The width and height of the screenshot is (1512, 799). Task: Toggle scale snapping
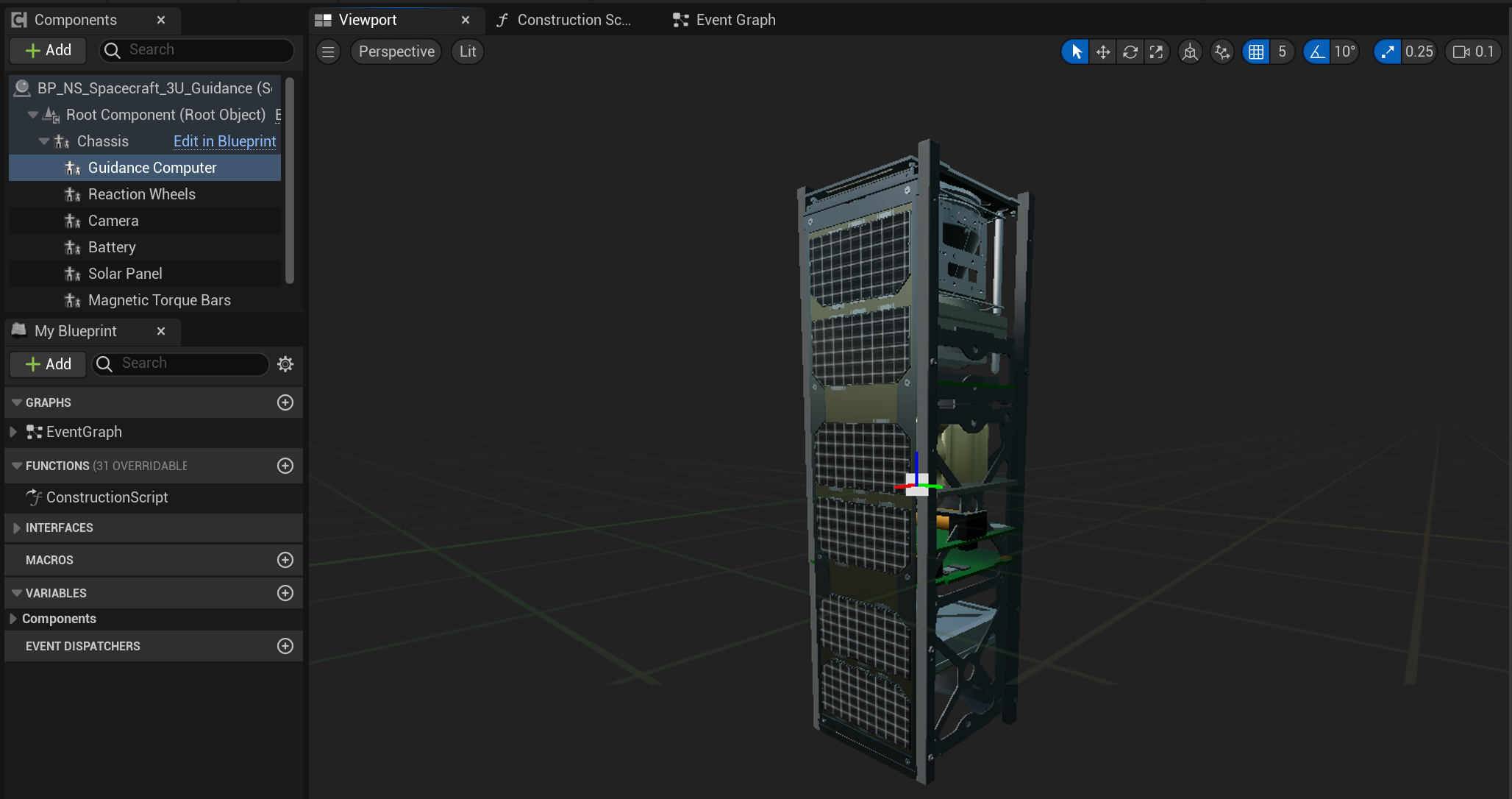pyautogui.click(x=1387, y=52)
